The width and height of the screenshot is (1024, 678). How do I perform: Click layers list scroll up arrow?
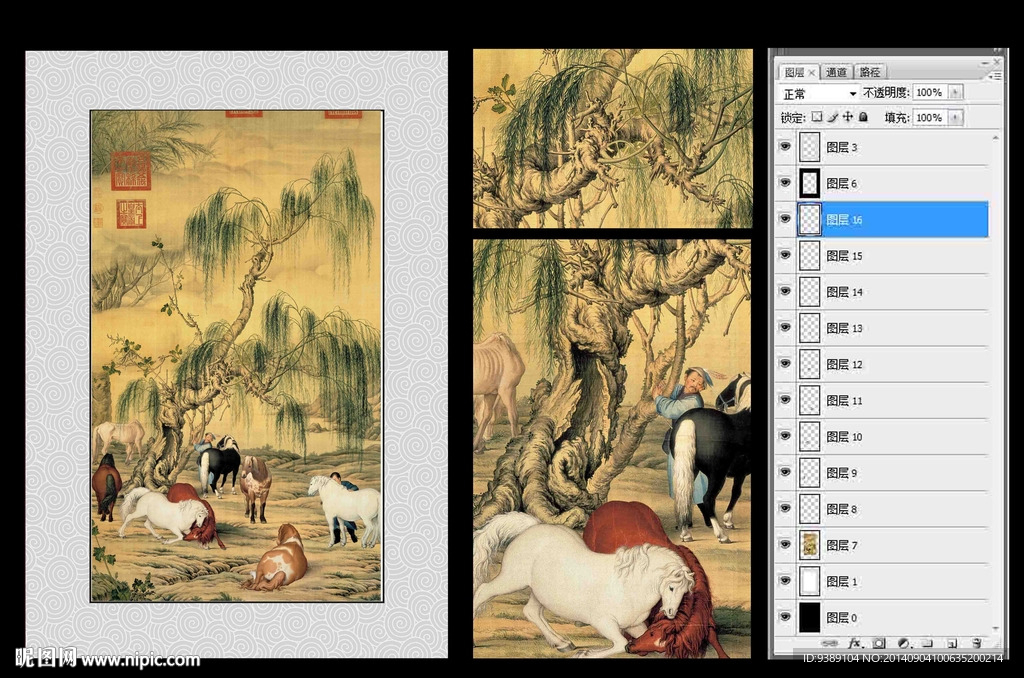995,137
